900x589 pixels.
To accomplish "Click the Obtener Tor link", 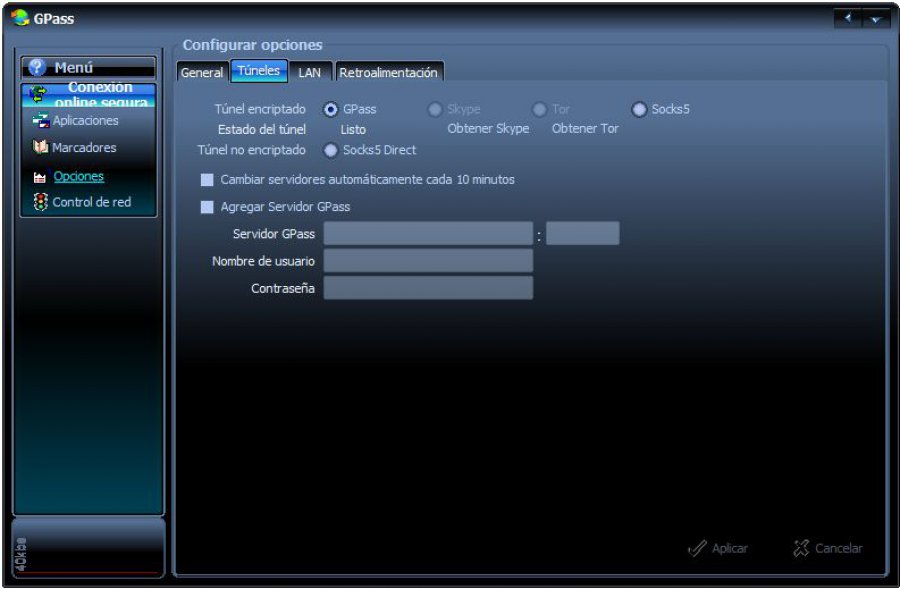I will [585, 129].
